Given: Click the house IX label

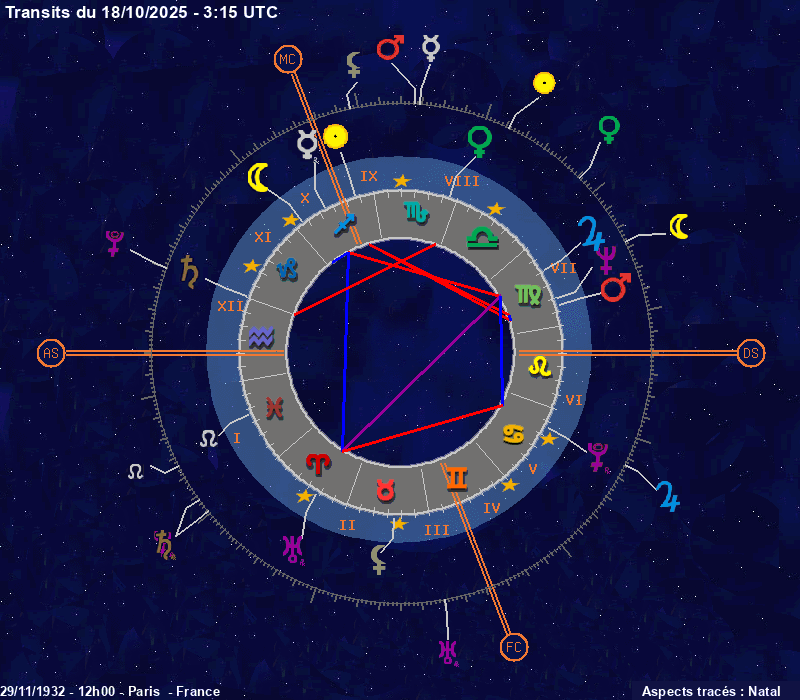Looking at the screenshot, I should 369,176.
